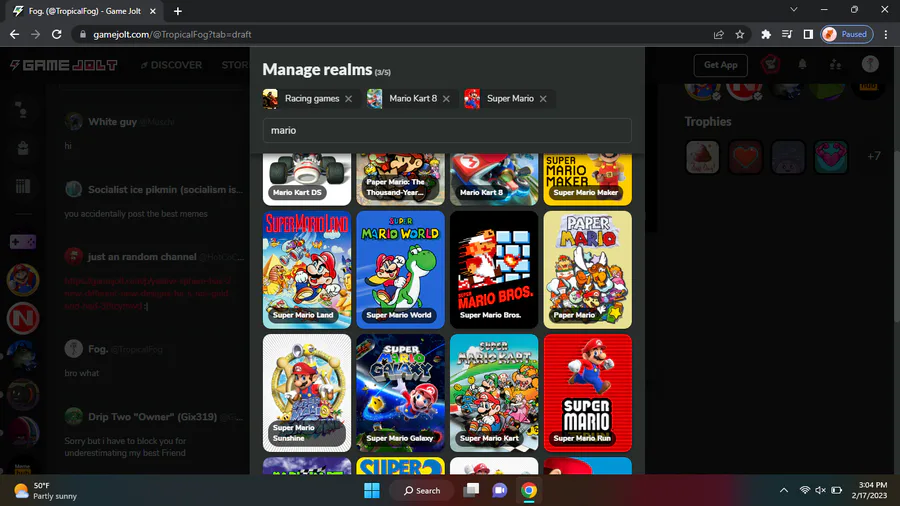Click the Get App button
This screenshot has width=900, height=506.
tap(720, 65)
